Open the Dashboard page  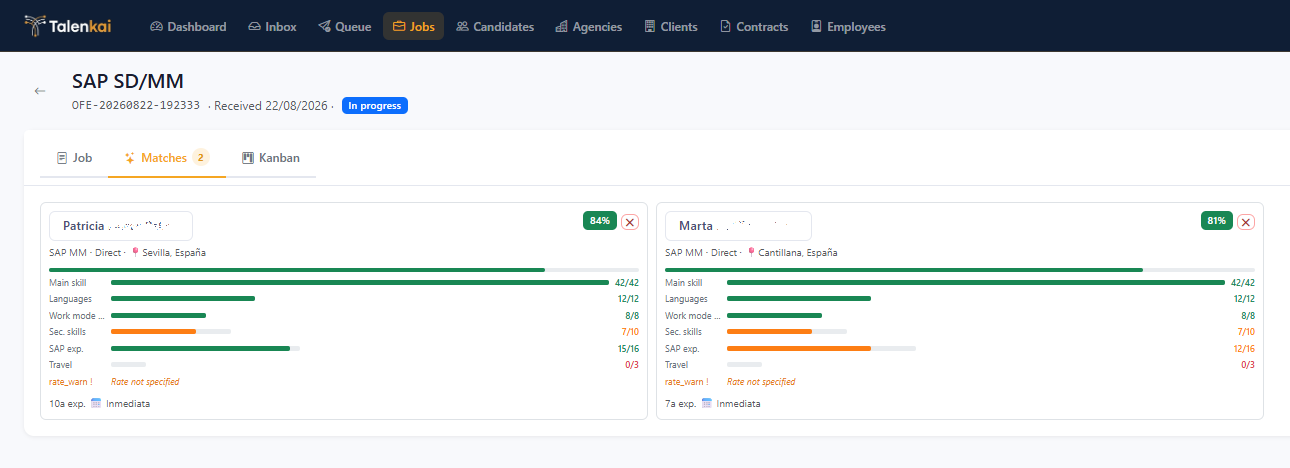[188, 27]
